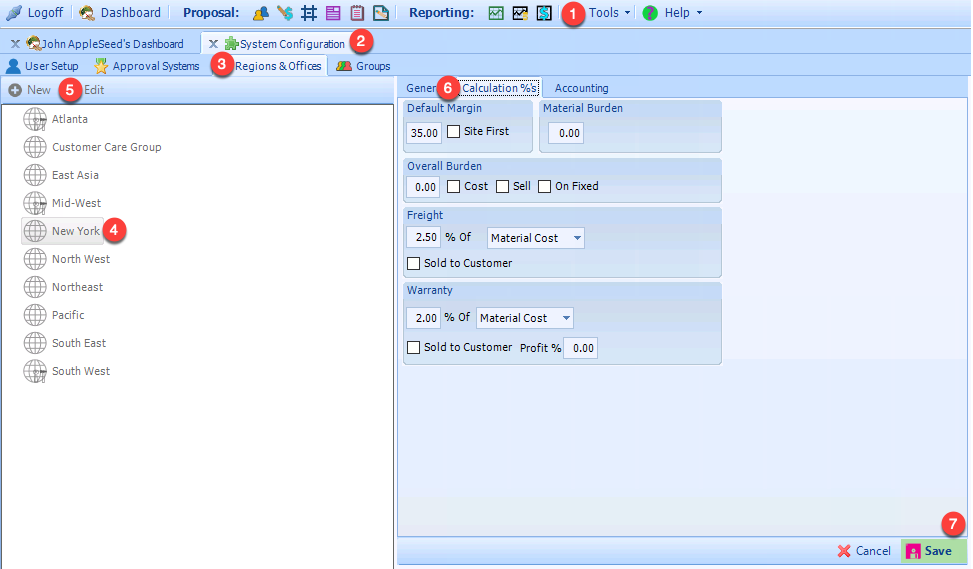Click the New plus icon
This screenshot has width=973, height=569.
(x=15, y=91)
